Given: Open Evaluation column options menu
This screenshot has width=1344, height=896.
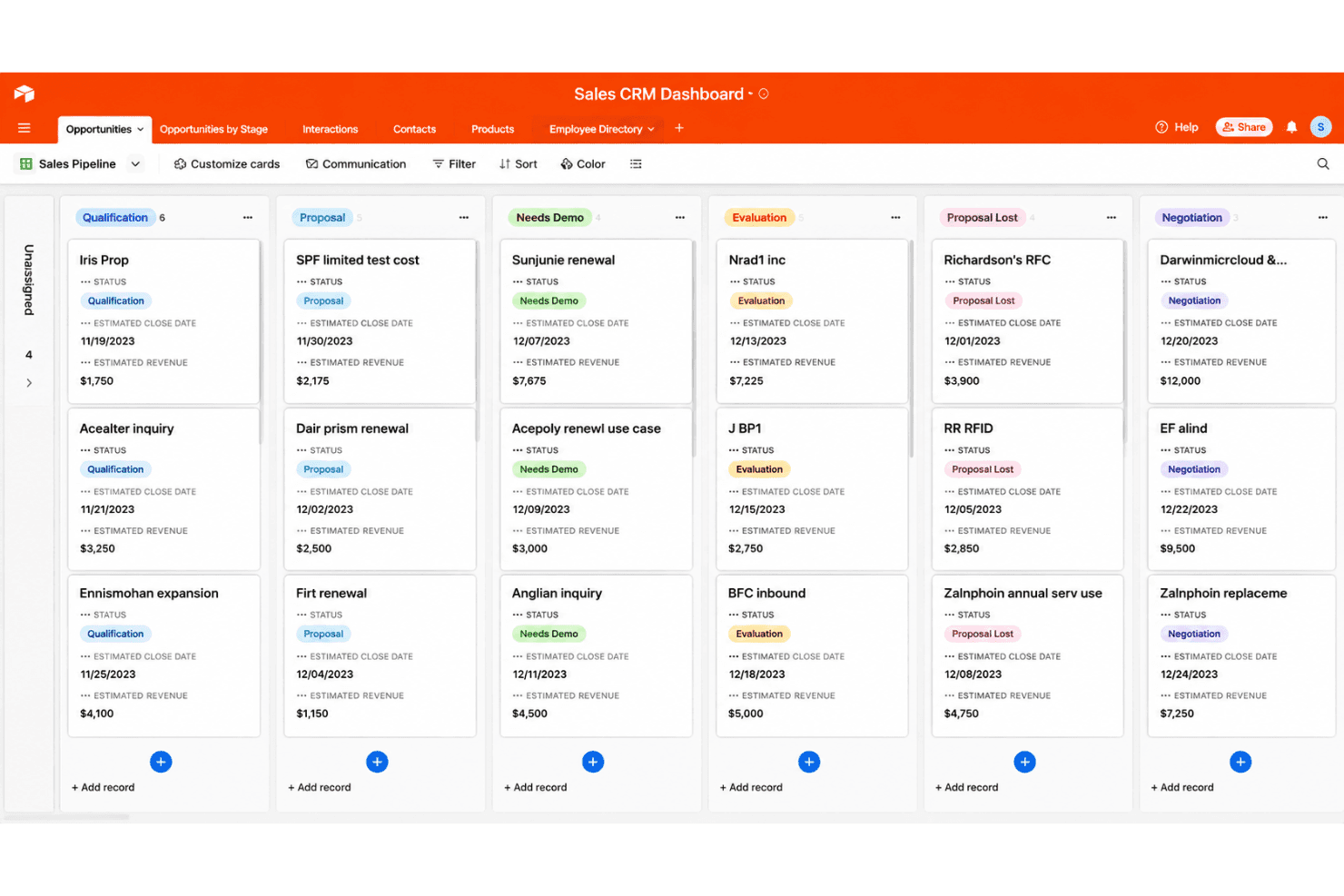Looking at the screenshot, I should click(x=895, y=218).
